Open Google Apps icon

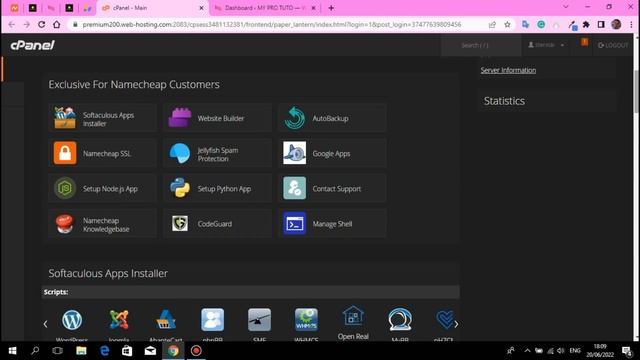point(294,153)
